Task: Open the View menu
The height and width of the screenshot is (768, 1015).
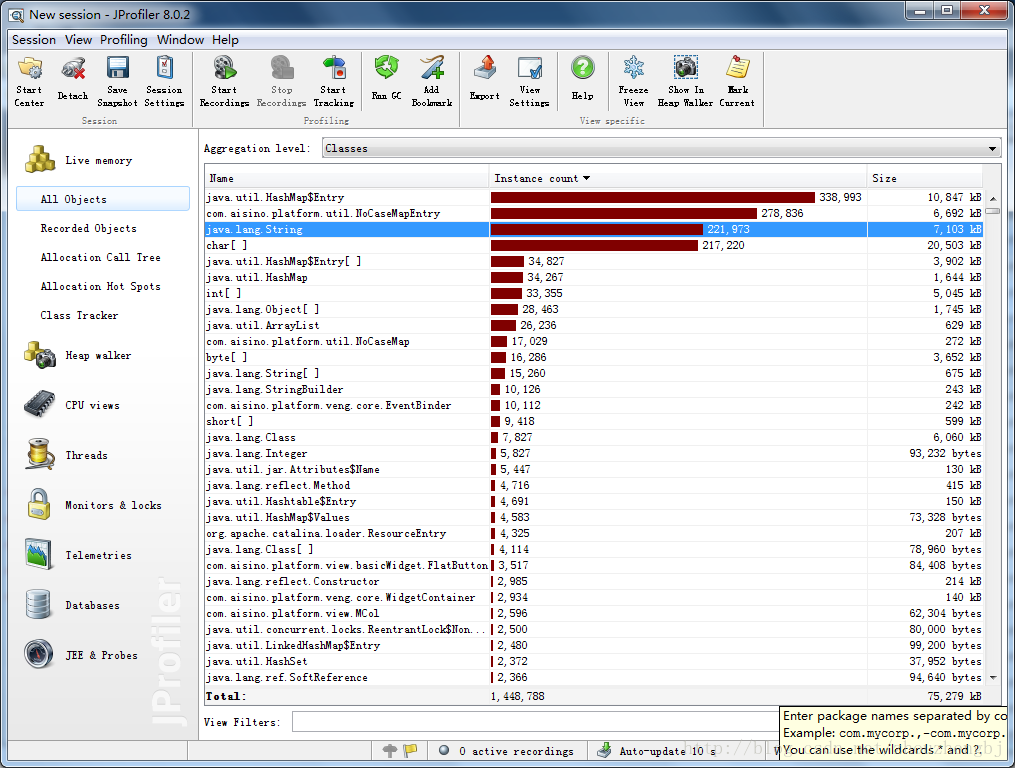Action: [x=78, y=40]
